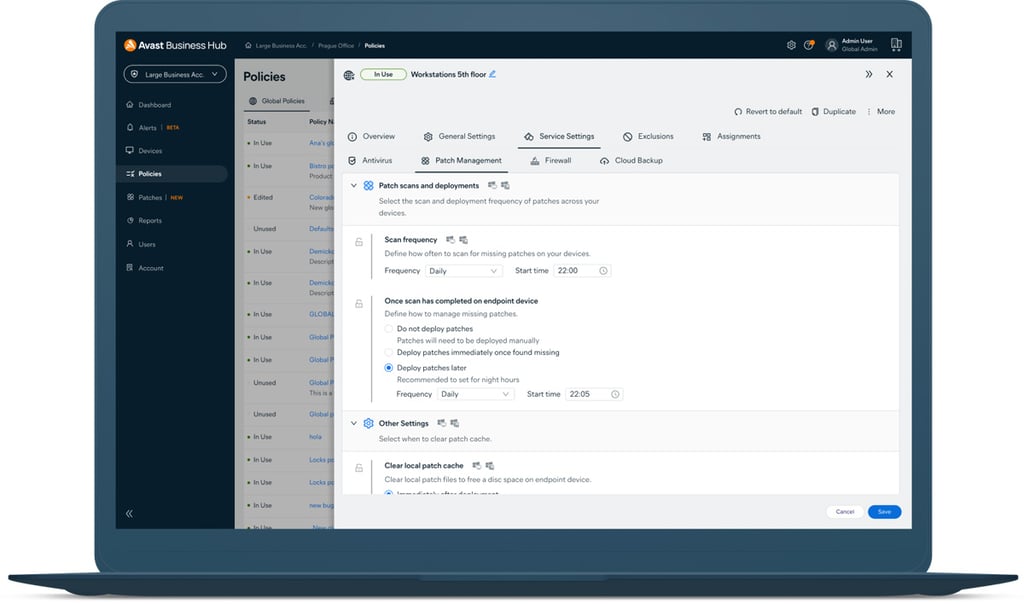Select Deploy patches immediately once found missing
Image resolution: width=1024 pixels, height=604 pixels.
(x=391, y=352)
